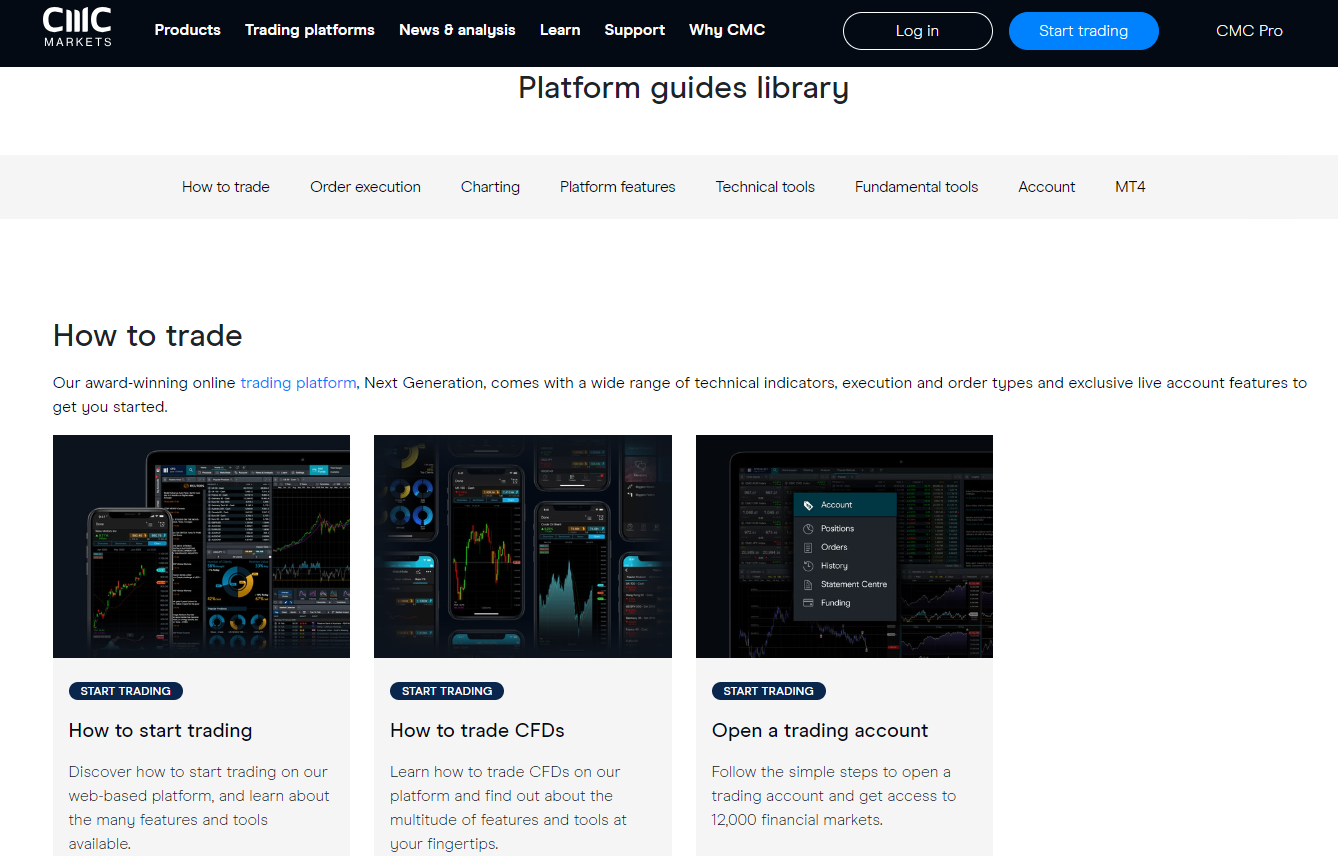1338x856 pixels.
Task: Open the How to start trading thumbnail
Action: tap(201, 546)
